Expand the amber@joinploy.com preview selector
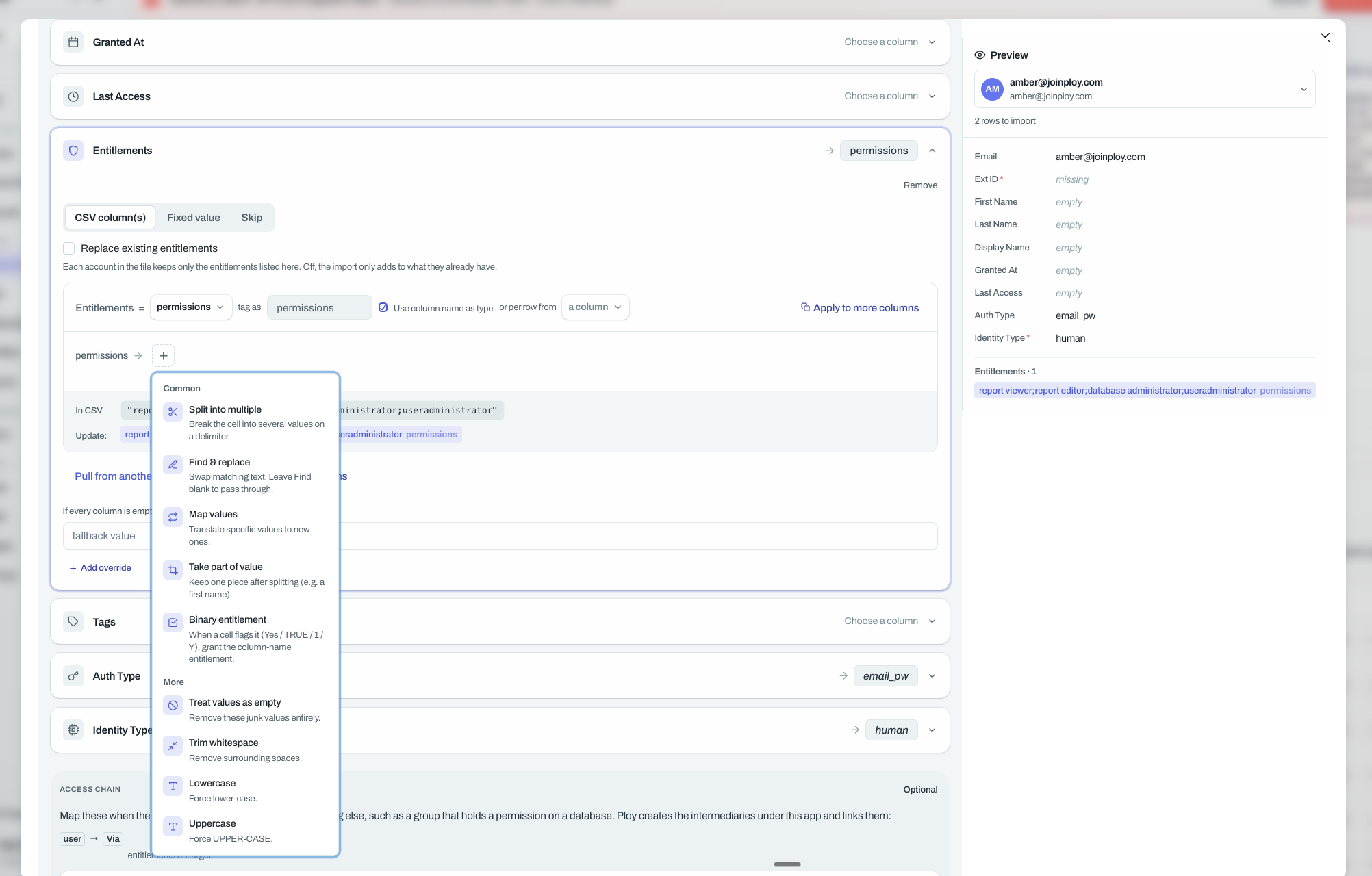 point(1145,89)
